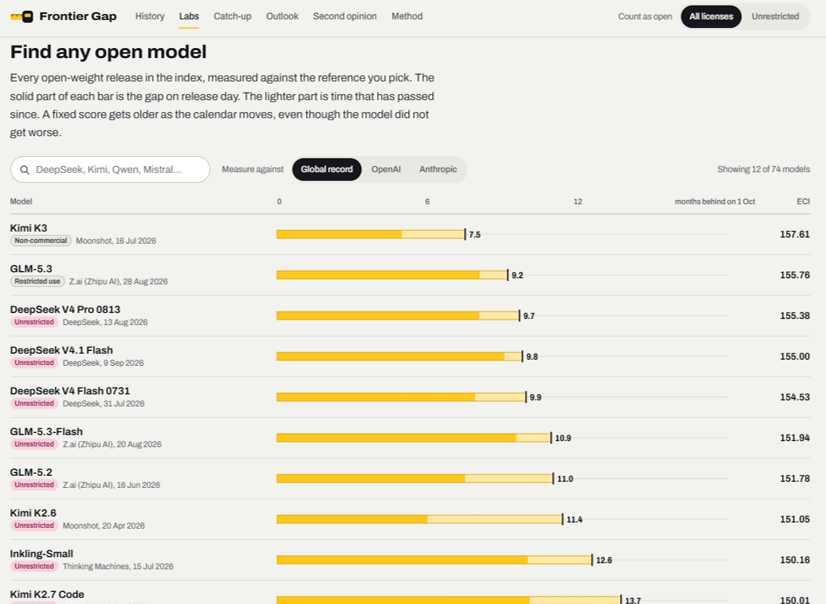The height and width of the screenshot is (604, 826).
Task: Click ECI score 151.94
Action: (x=794, y=438)
